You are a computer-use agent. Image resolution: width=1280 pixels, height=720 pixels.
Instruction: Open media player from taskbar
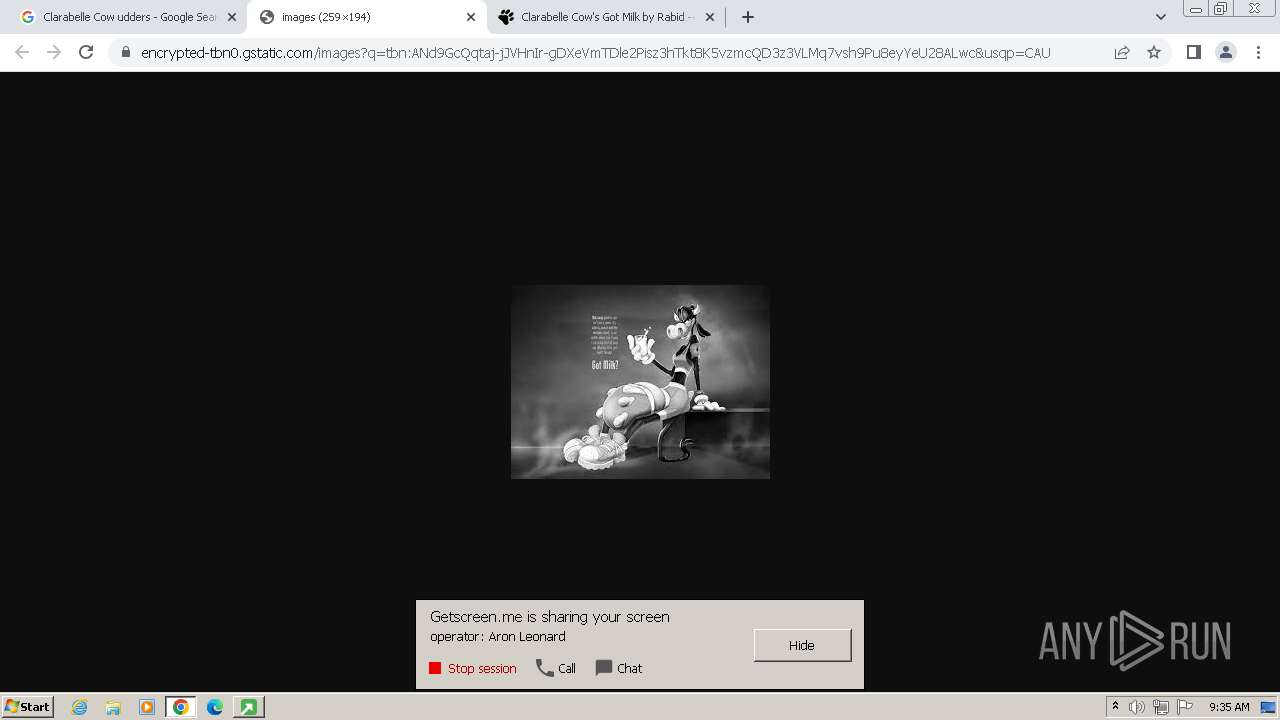(x=146, y=707)
